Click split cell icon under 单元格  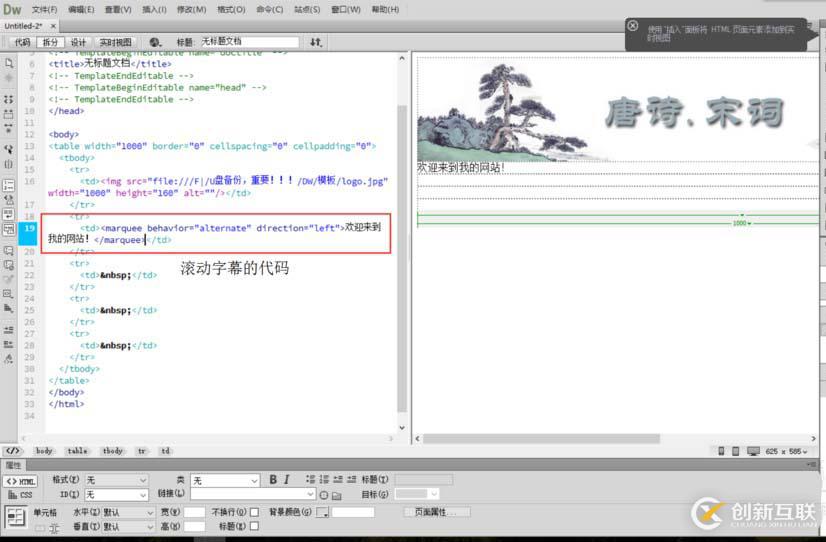[54, 528]
